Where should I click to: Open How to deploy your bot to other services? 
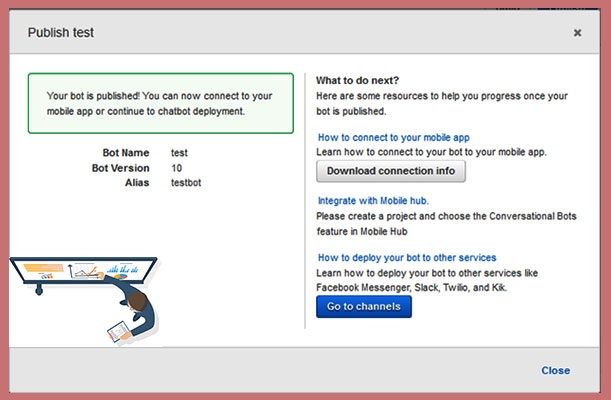[x=406, y=258]
